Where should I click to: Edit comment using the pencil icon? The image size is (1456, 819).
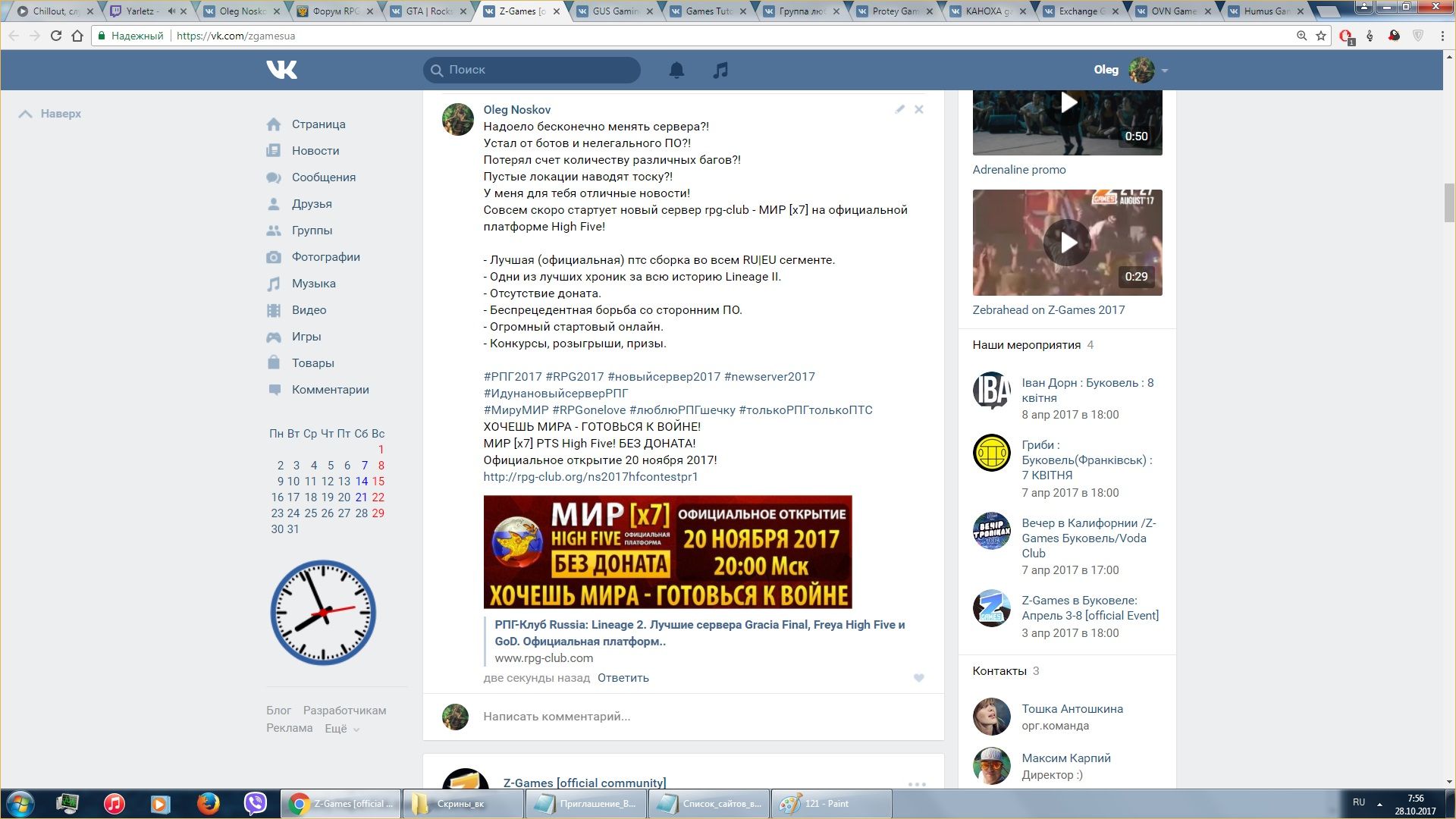(899, 109)
